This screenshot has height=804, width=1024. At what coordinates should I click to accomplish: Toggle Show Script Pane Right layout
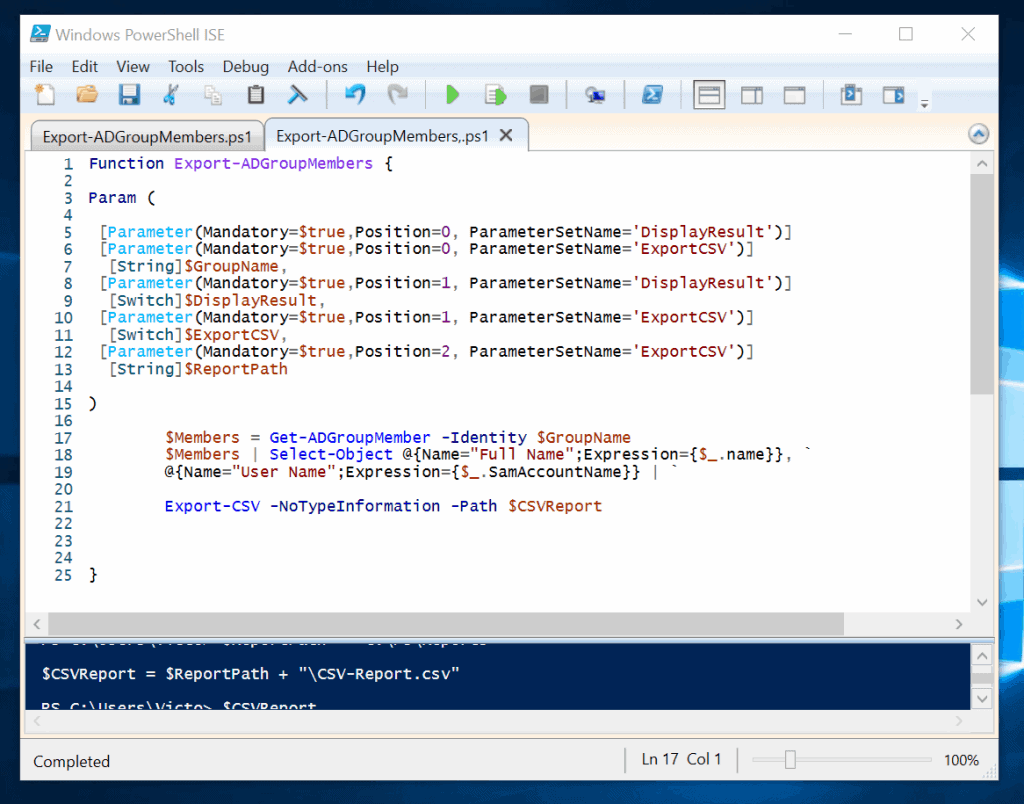pos(751,94)
